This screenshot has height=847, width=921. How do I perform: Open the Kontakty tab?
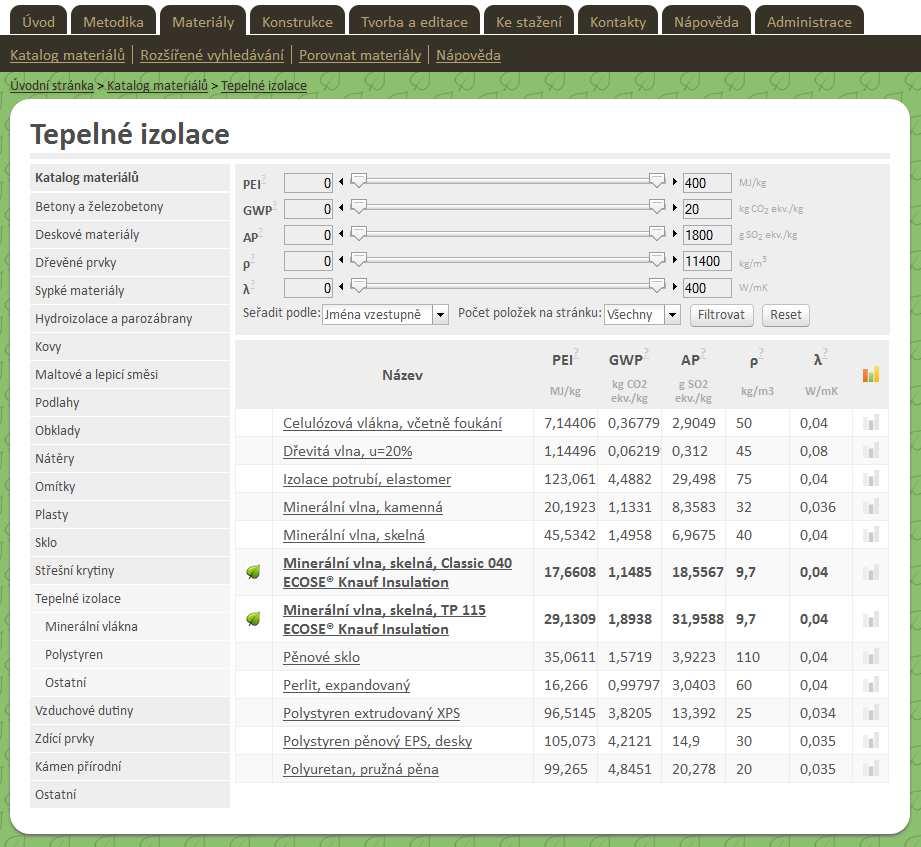(618, 21)
